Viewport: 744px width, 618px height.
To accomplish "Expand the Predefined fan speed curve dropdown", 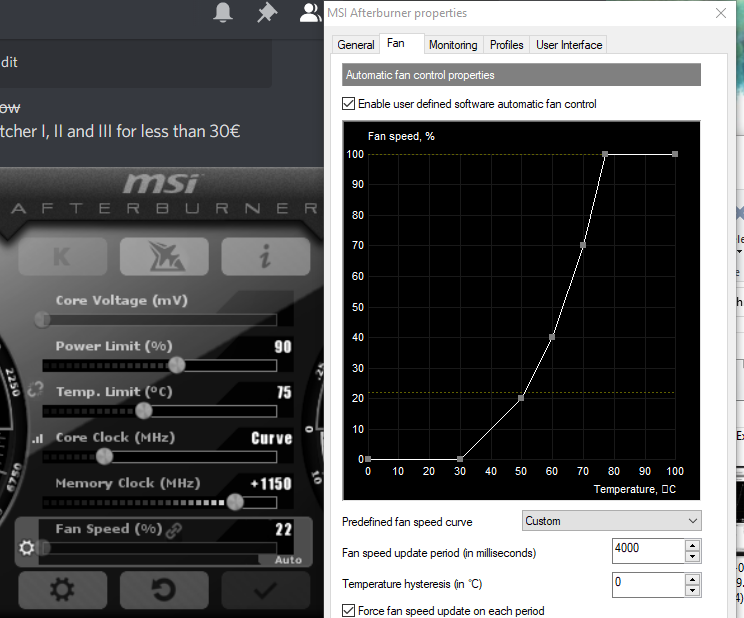I will point(611,521).
